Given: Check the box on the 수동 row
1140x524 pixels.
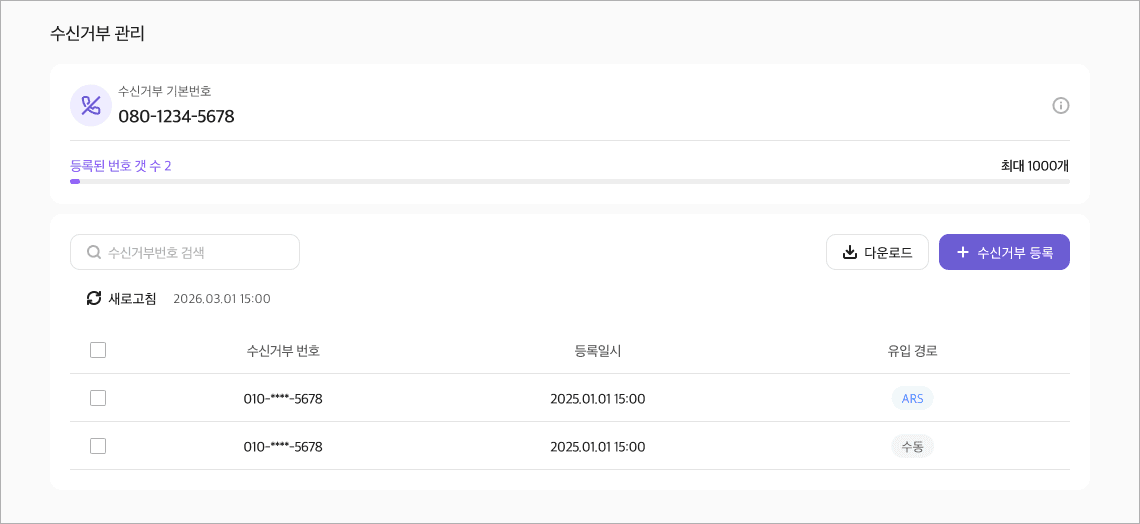Looking at the screenshot, I should [x=98, y=446].
